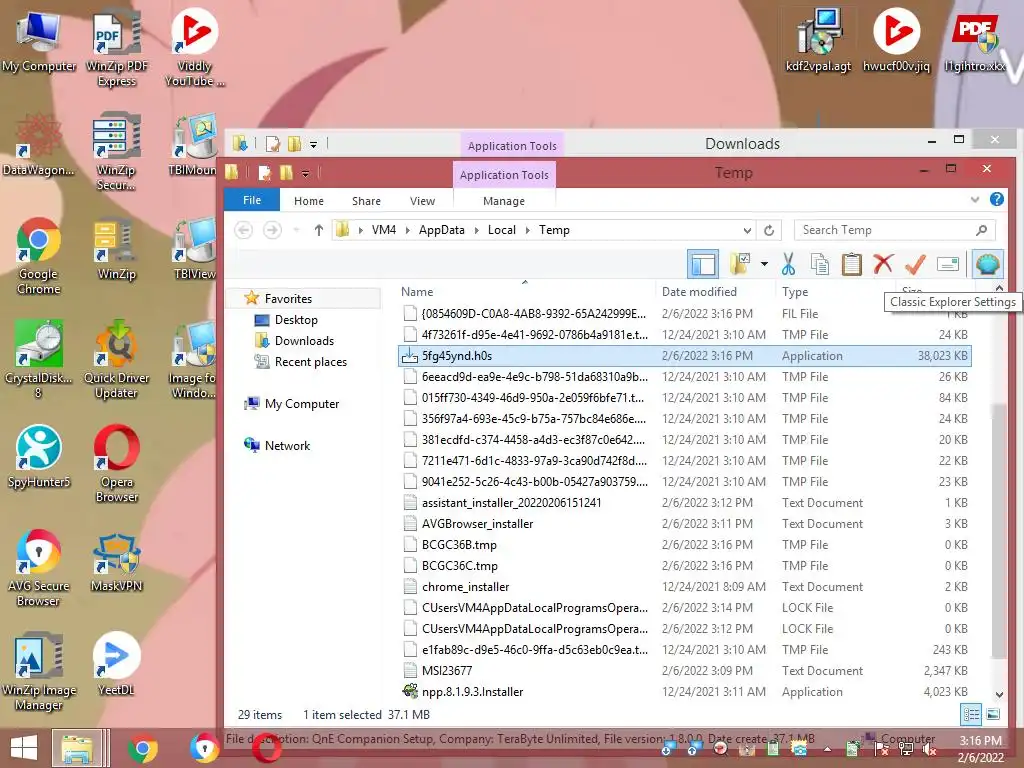
Task: Click the orange checkmark Properties icon
Action: pyautogui.click(x=915, y=264)
